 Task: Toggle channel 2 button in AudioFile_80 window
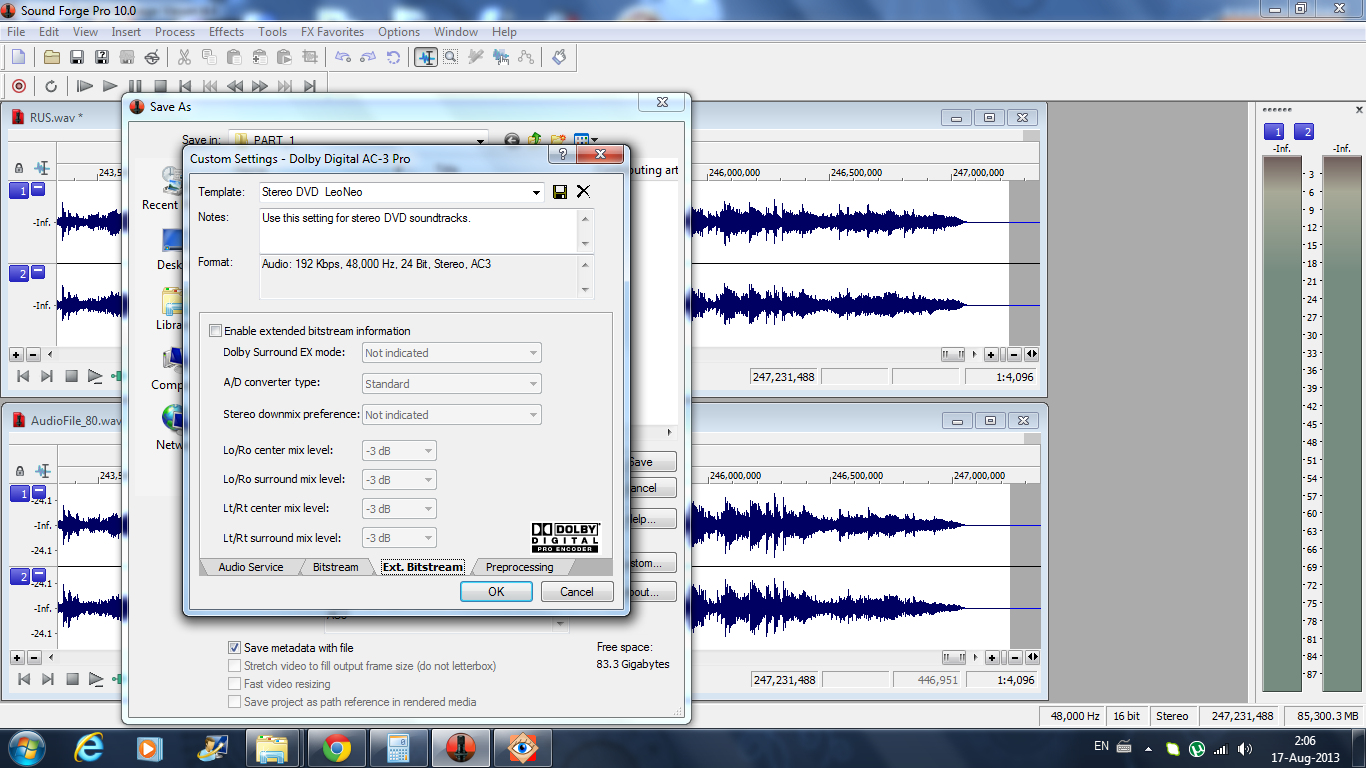[x=19, y=577]
